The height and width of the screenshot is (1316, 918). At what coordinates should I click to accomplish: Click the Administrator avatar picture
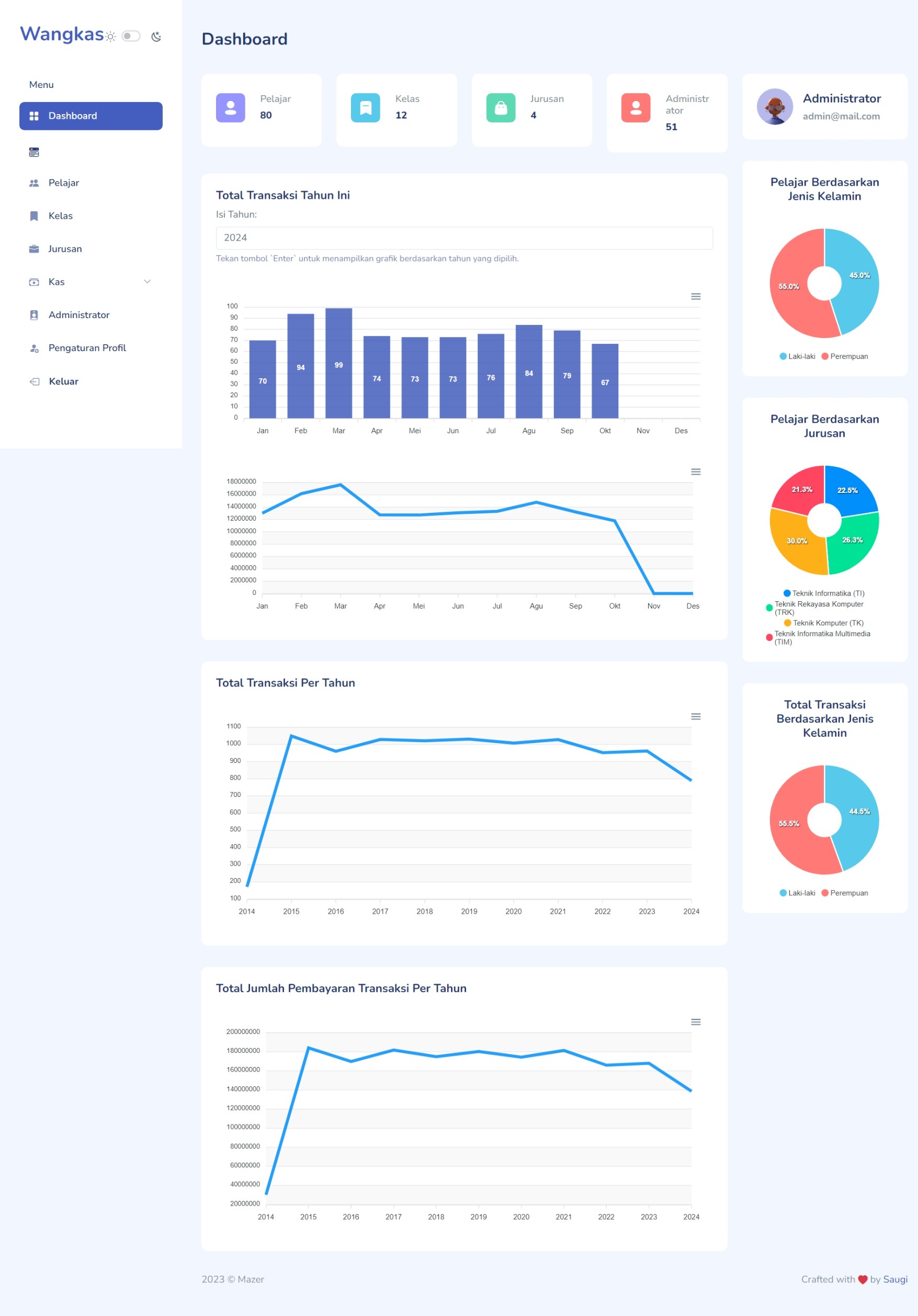pos(775,107)
